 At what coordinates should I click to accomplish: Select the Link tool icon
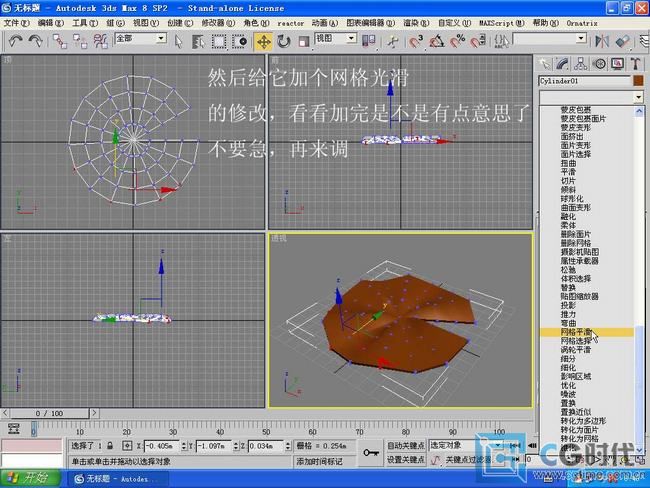point(59,41)
